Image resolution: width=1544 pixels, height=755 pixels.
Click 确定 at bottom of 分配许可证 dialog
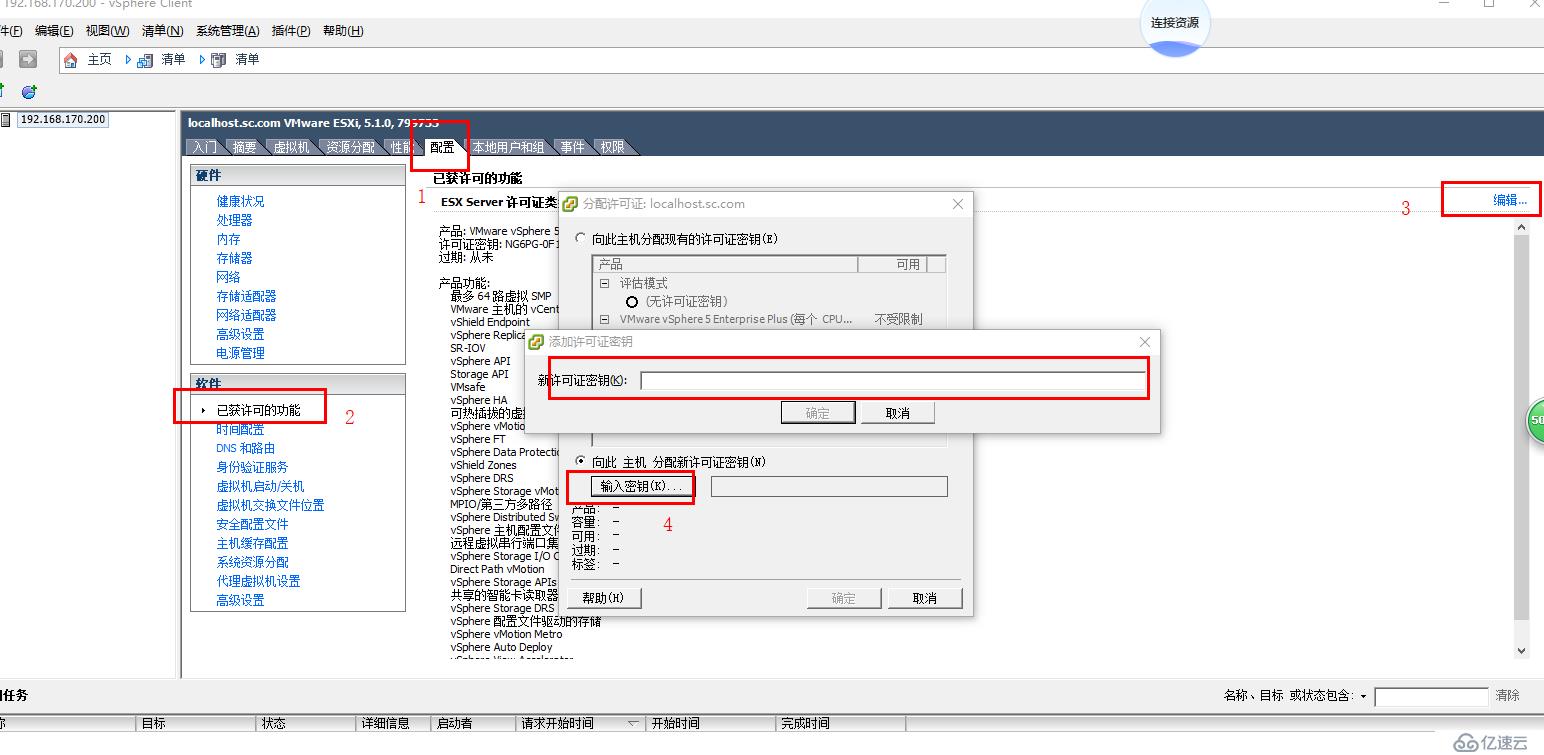[844, 598]
